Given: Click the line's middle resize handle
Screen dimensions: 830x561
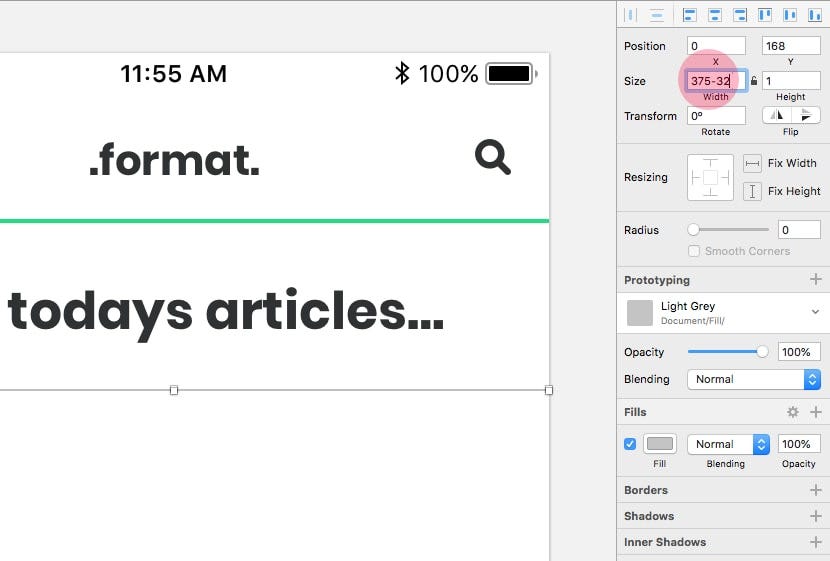Looking at the screenshot, I should 174,390.
